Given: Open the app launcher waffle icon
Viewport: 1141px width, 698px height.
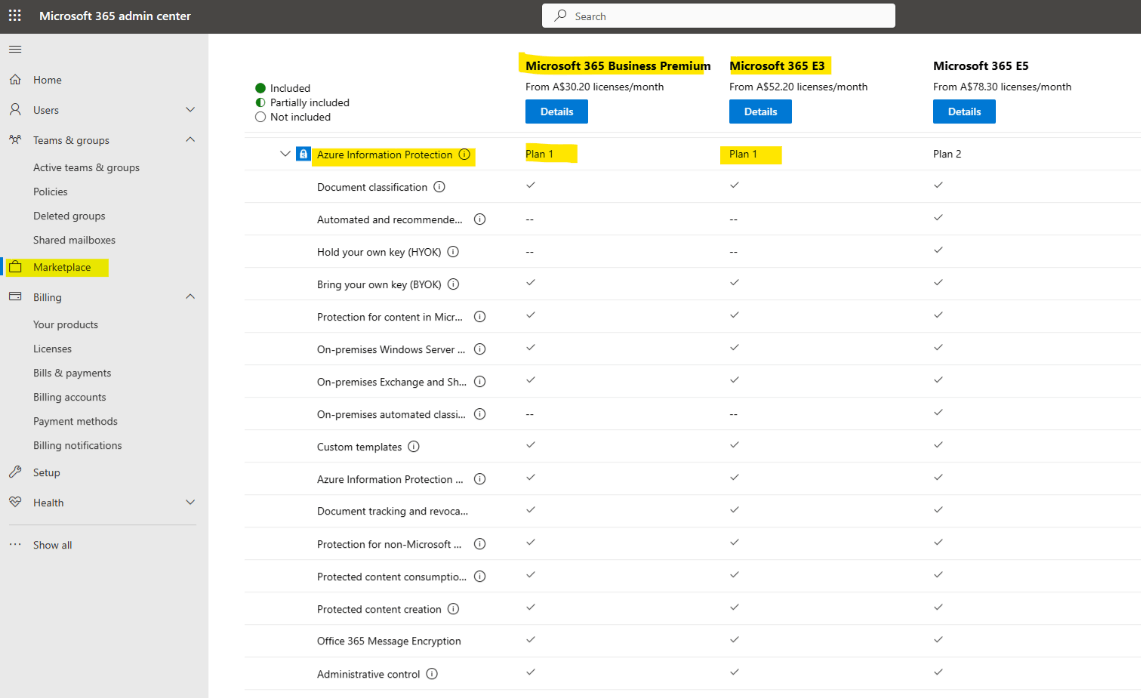Looking at the screenshot, I should 14,15.
